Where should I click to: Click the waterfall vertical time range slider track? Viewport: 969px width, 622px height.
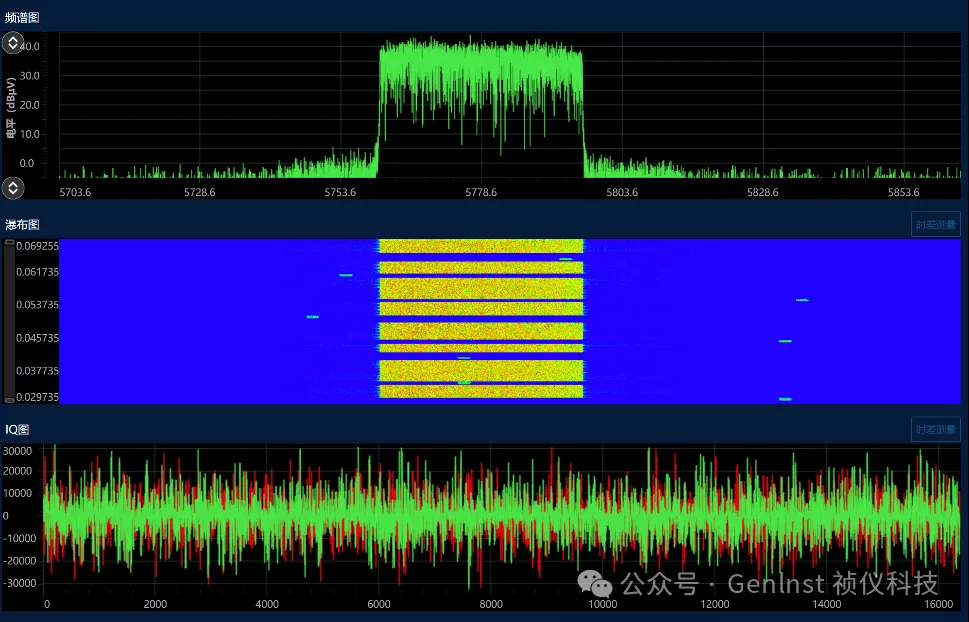tap(9, 320)
